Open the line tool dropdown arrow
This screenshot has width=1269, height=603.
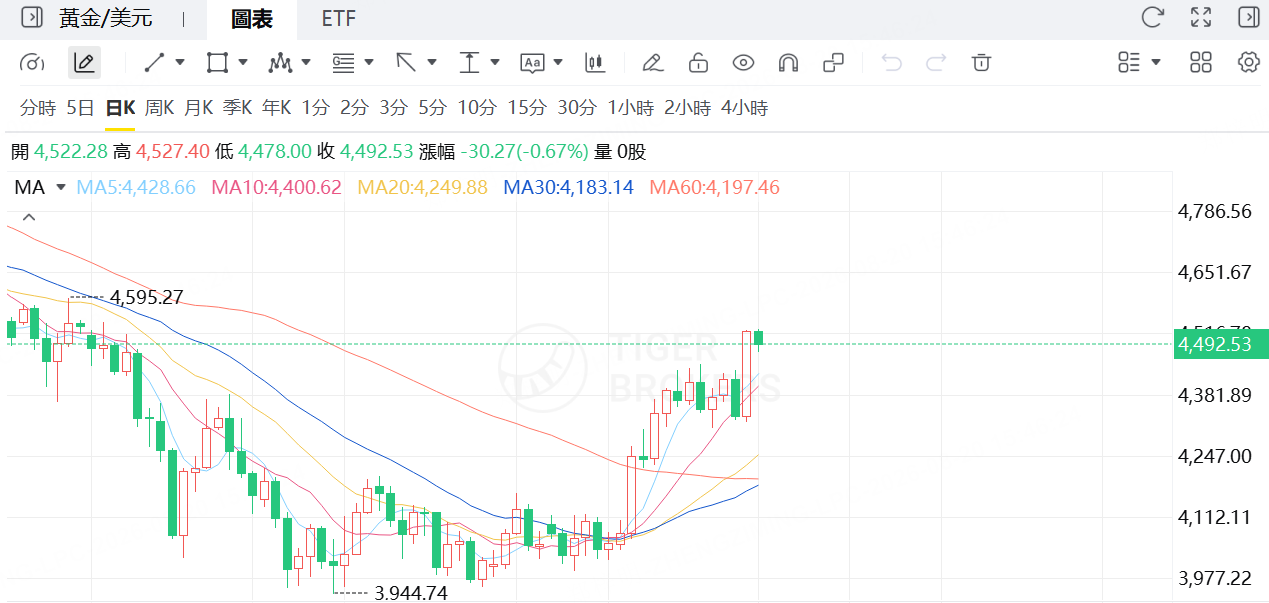[180, 62]
